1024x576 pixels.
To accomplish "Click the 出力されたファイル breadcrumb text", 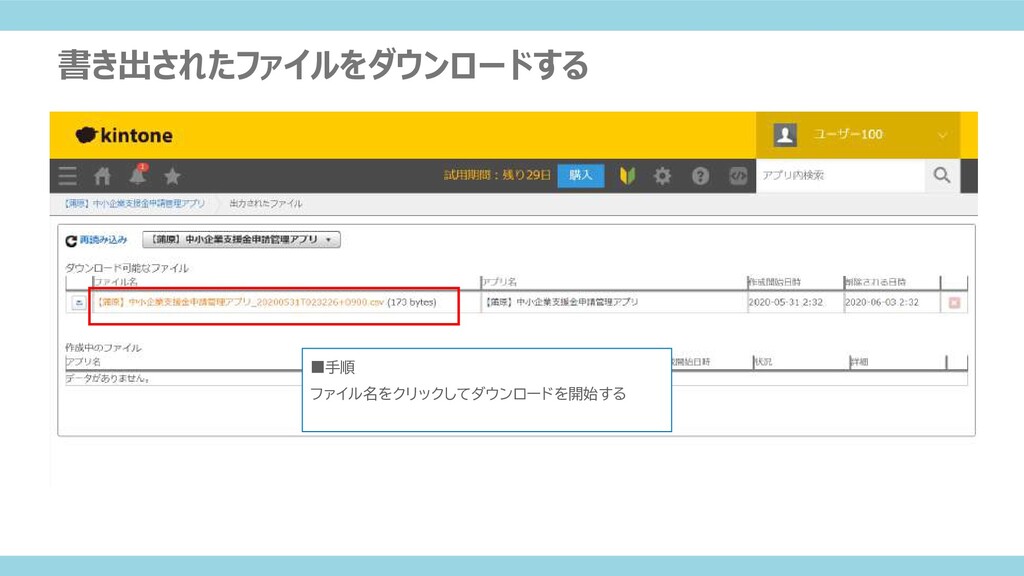I will coord(266,204).
